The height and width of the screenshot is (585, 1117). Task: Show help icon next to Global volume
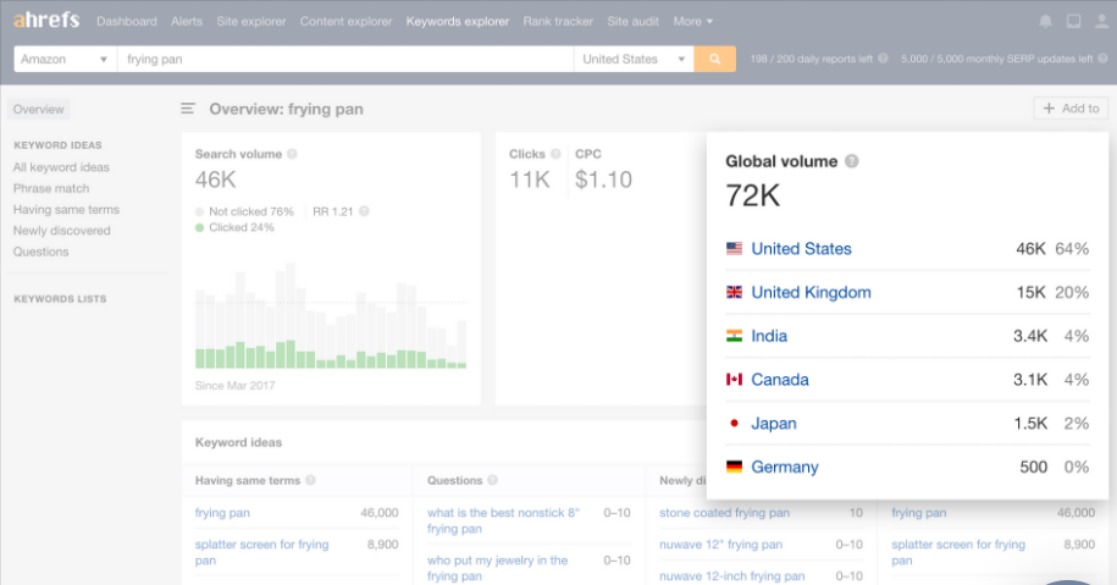click(x=851, y=161)
